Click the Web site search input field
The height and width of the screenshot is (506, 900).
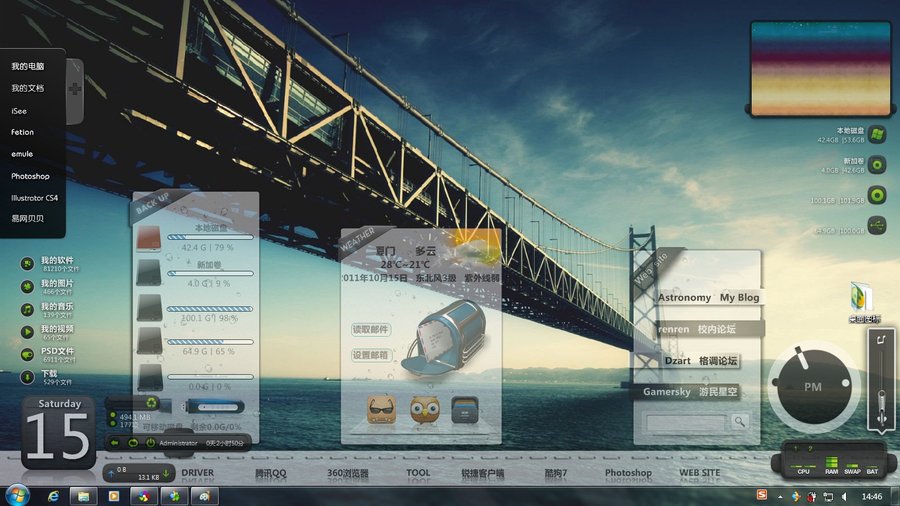686,423
